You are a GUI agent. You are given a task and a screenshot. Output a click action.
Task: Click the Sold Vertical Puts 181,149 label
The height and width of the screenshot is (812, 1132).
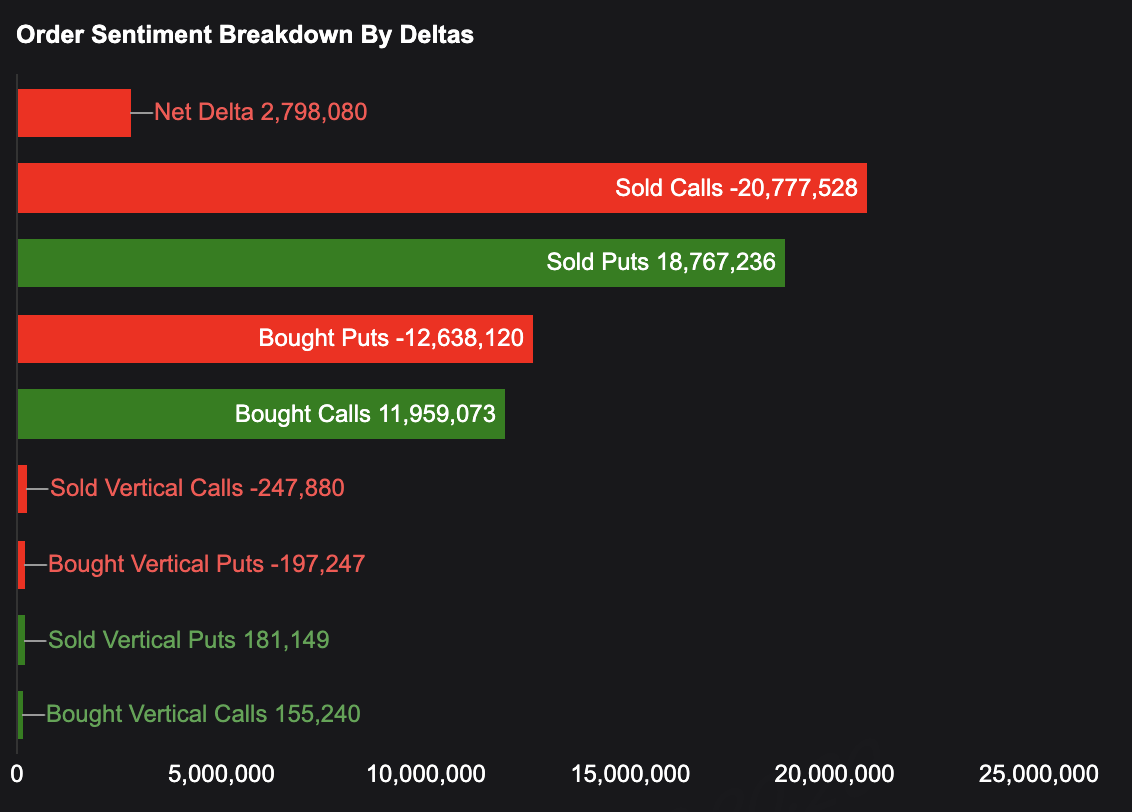(189, 640)
